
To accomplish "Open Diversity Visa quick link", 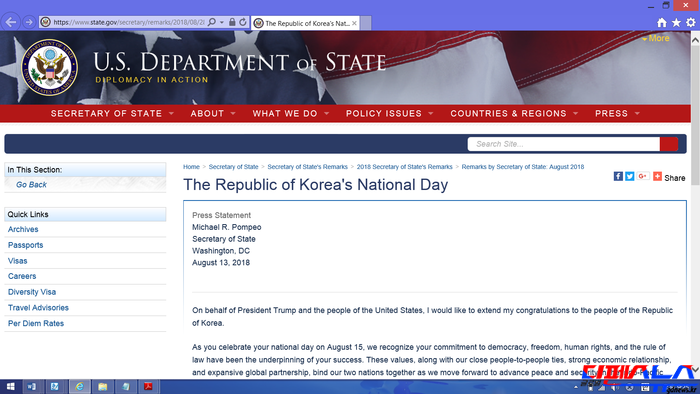I will point(32,292).
